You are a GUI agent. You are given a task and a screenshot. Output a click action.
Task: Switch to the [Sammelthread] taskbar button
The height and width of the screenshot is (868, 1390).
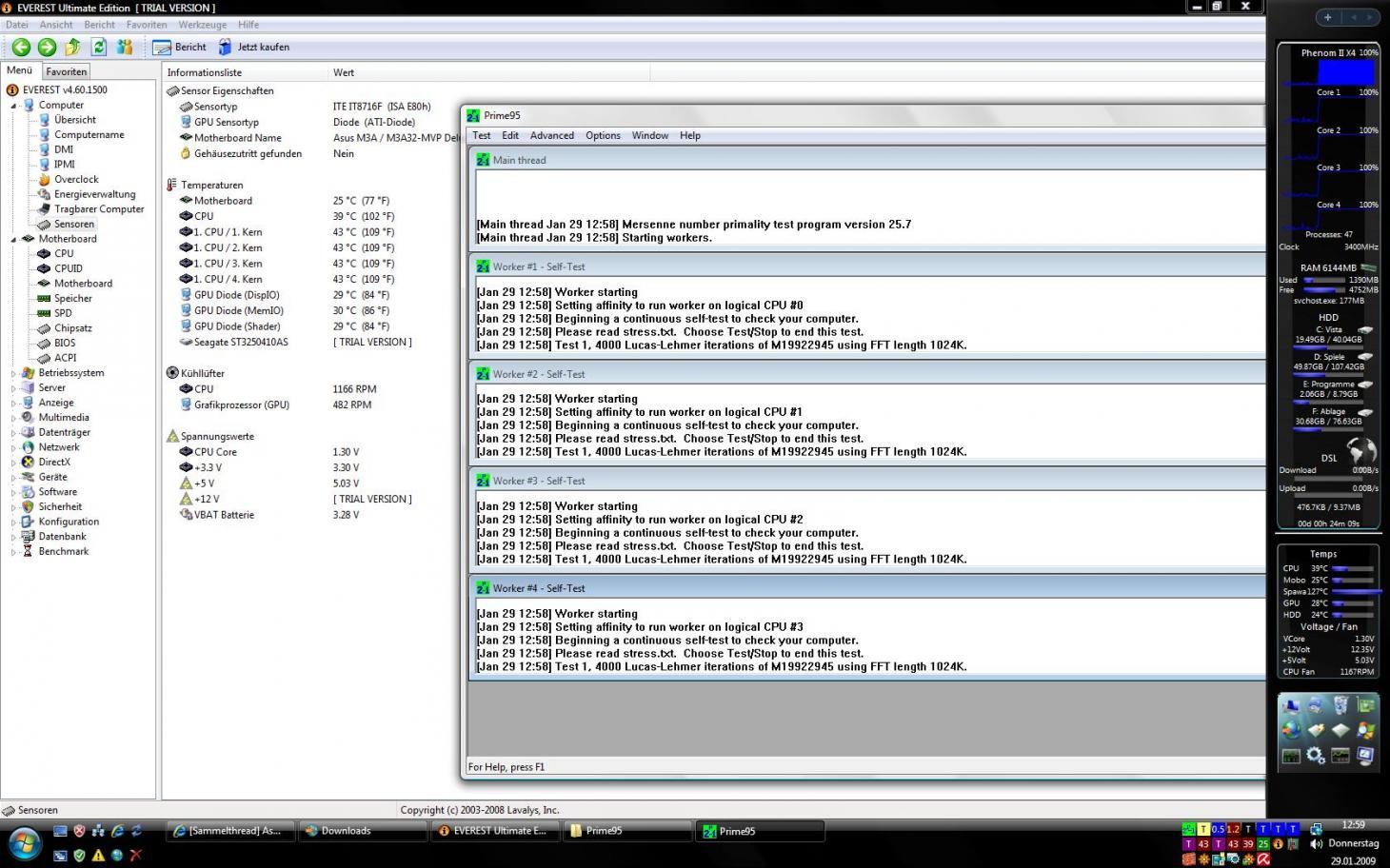tap(229, 831)
